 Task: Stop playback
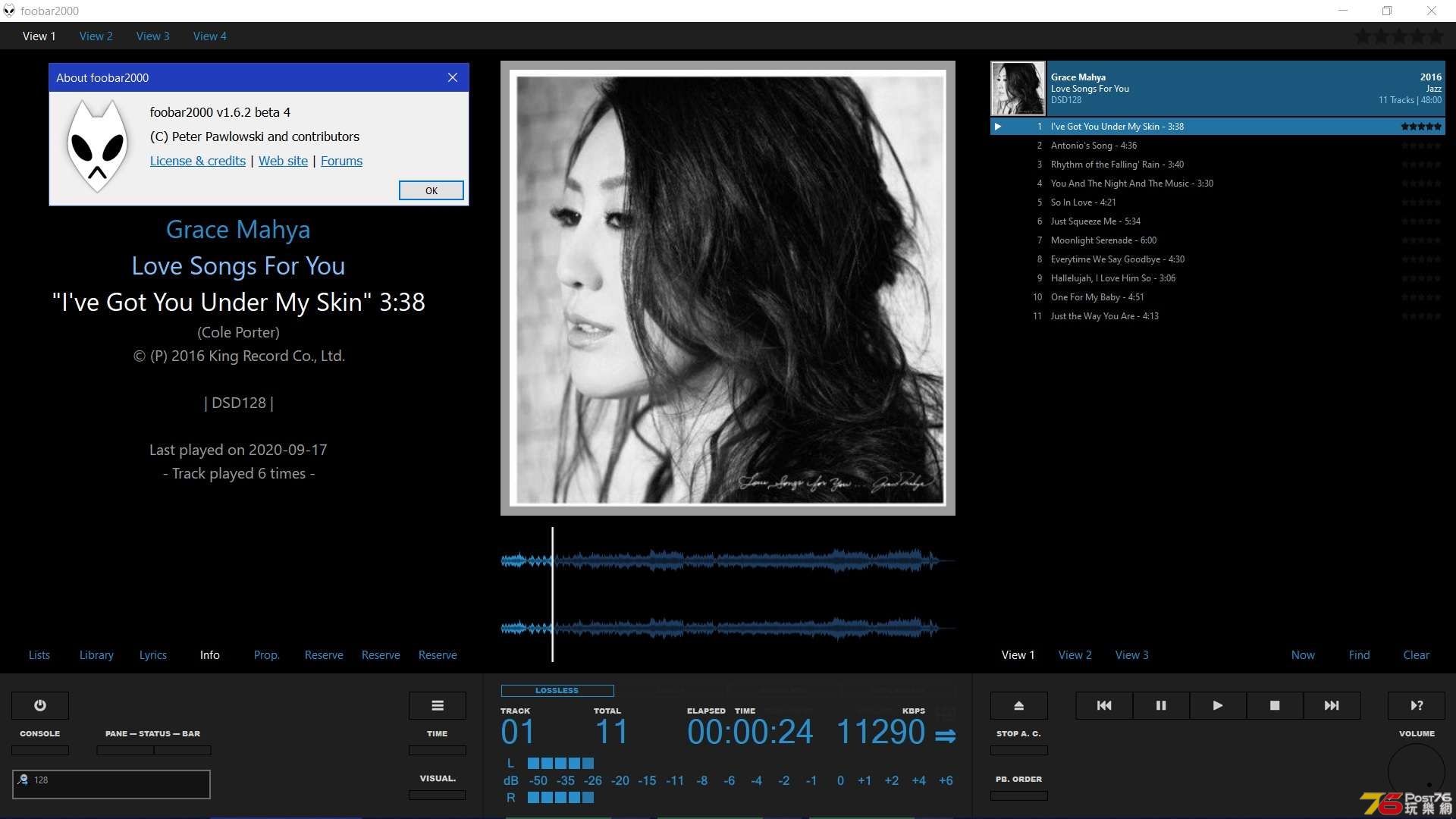click(x=1275, y=705)
